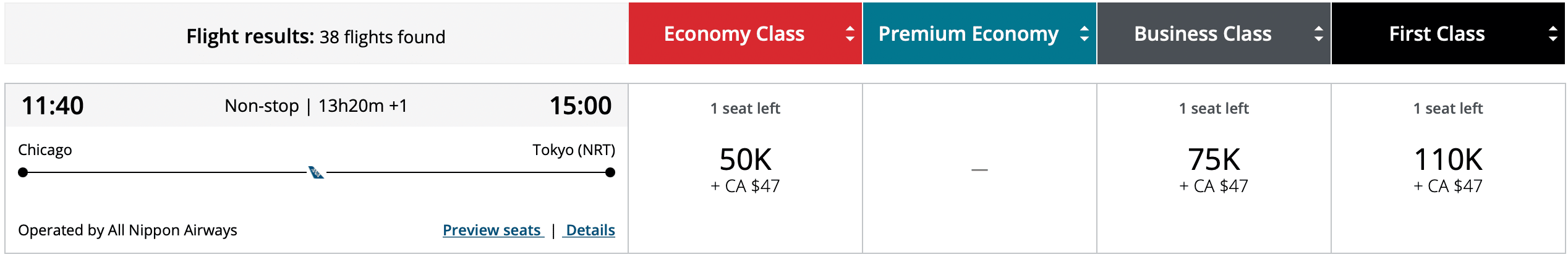Image resolution: width=1568 pixels, height=257 pixels.
Task: Click the 11:40 departure time
Action: tap(53, 106)
